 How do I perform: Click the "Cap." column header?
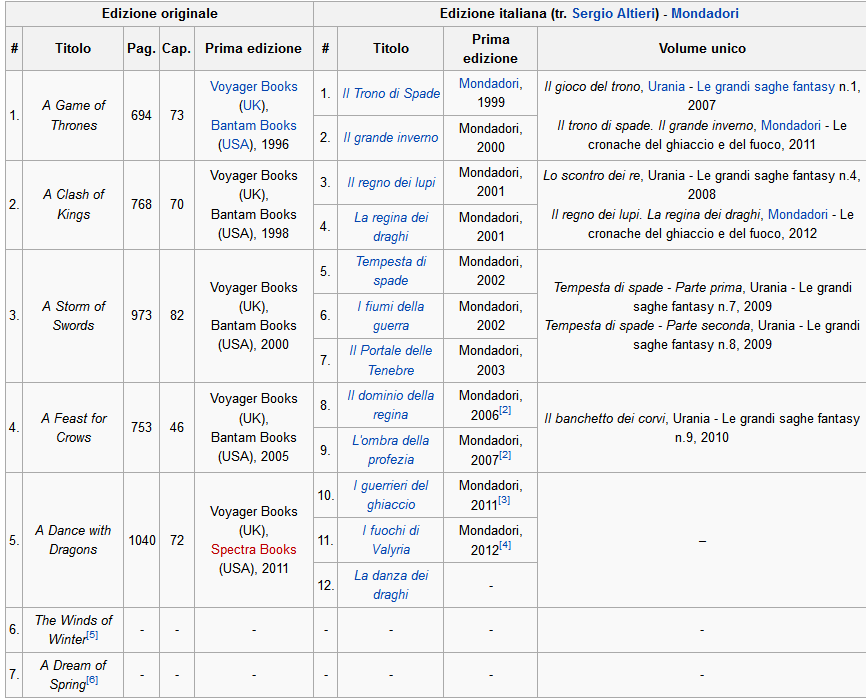(x=177, y=49)
